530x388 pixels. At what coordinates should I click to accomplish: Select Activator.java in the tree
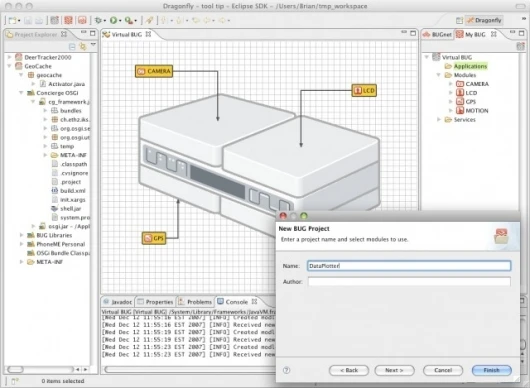(63, 84)
